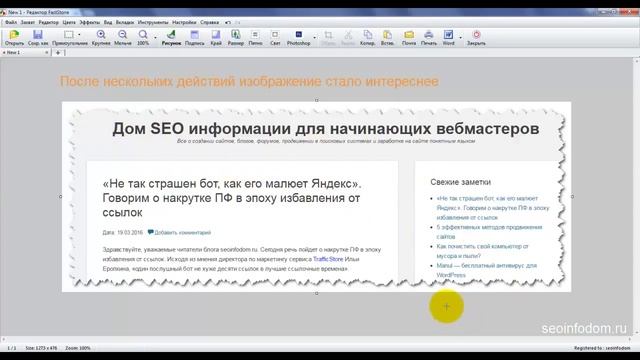Click the vertical scrollbar down arrow
The width and height of the screenshot is (640, 360).
(637, 333)
